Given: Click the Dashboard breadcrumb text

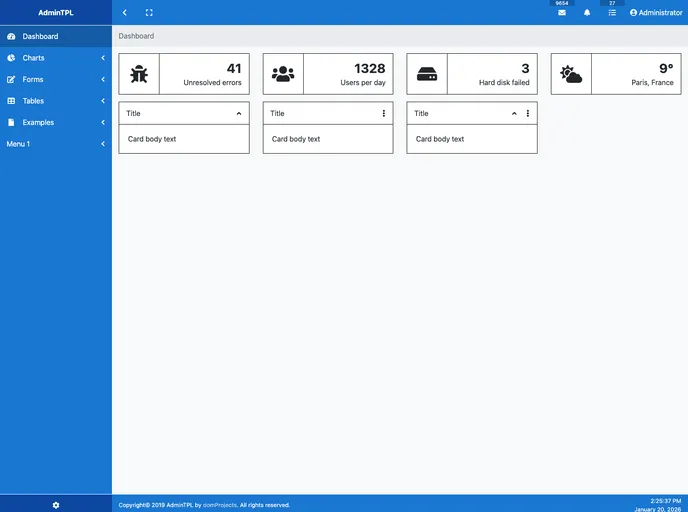Looking at the screenshot, I should tap(136, 36).
